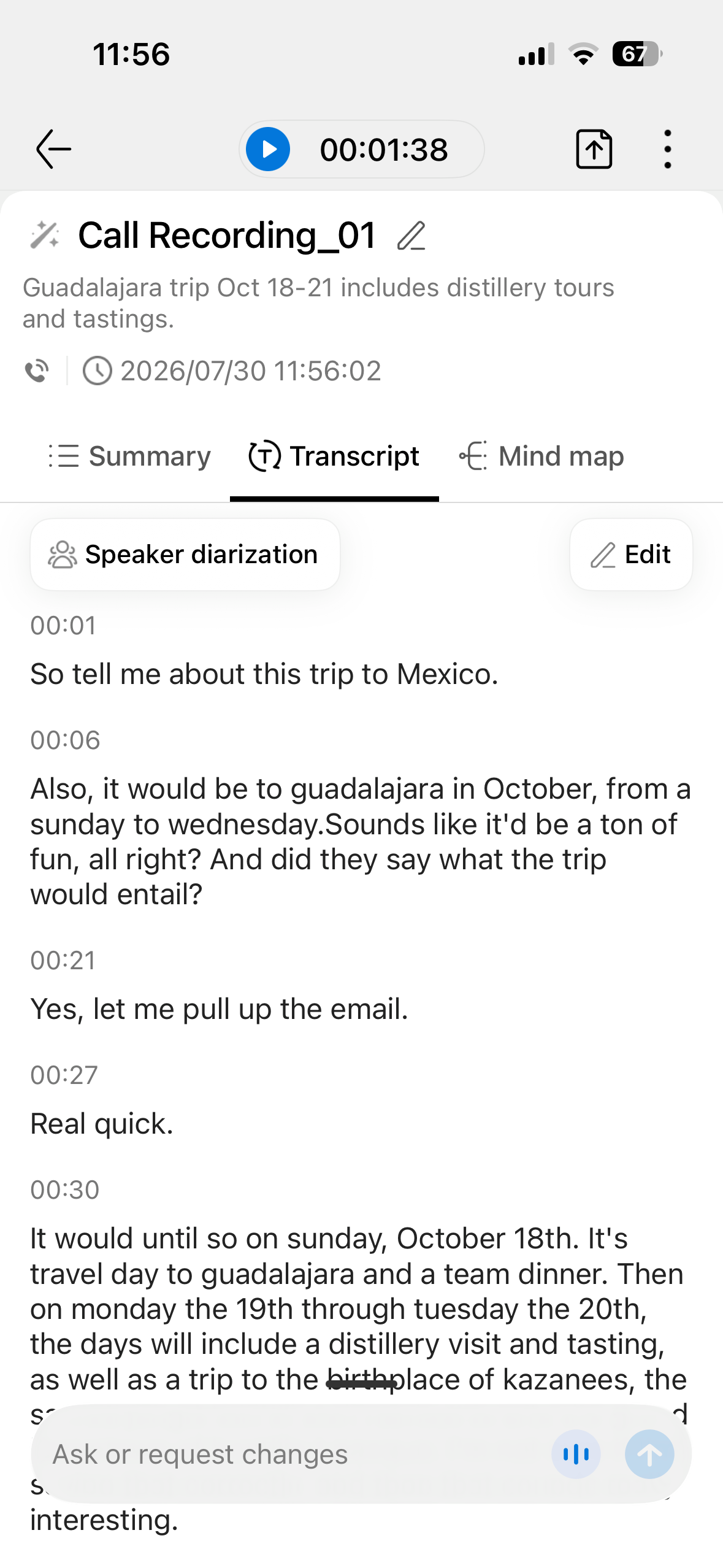Rename recording with pencil icon
Screen dimensions: 723x1568
click(411, 236)
